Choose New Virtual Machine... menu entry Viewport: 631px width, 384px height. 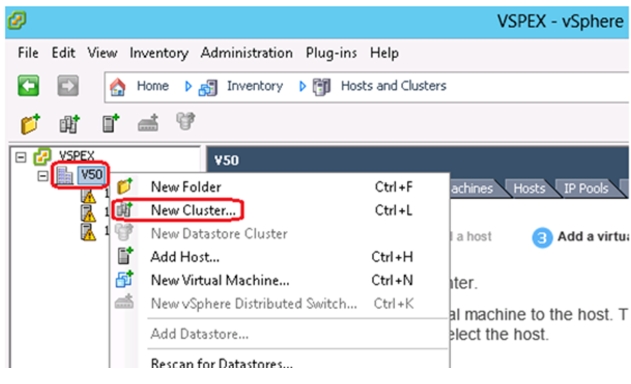(x=280, y=280)
